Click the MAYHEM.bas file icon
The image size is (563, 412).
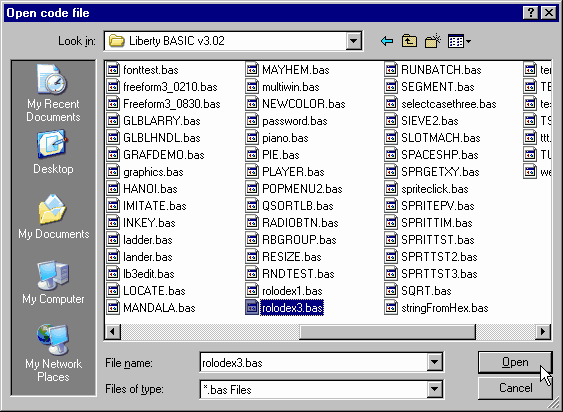point(252,70)
